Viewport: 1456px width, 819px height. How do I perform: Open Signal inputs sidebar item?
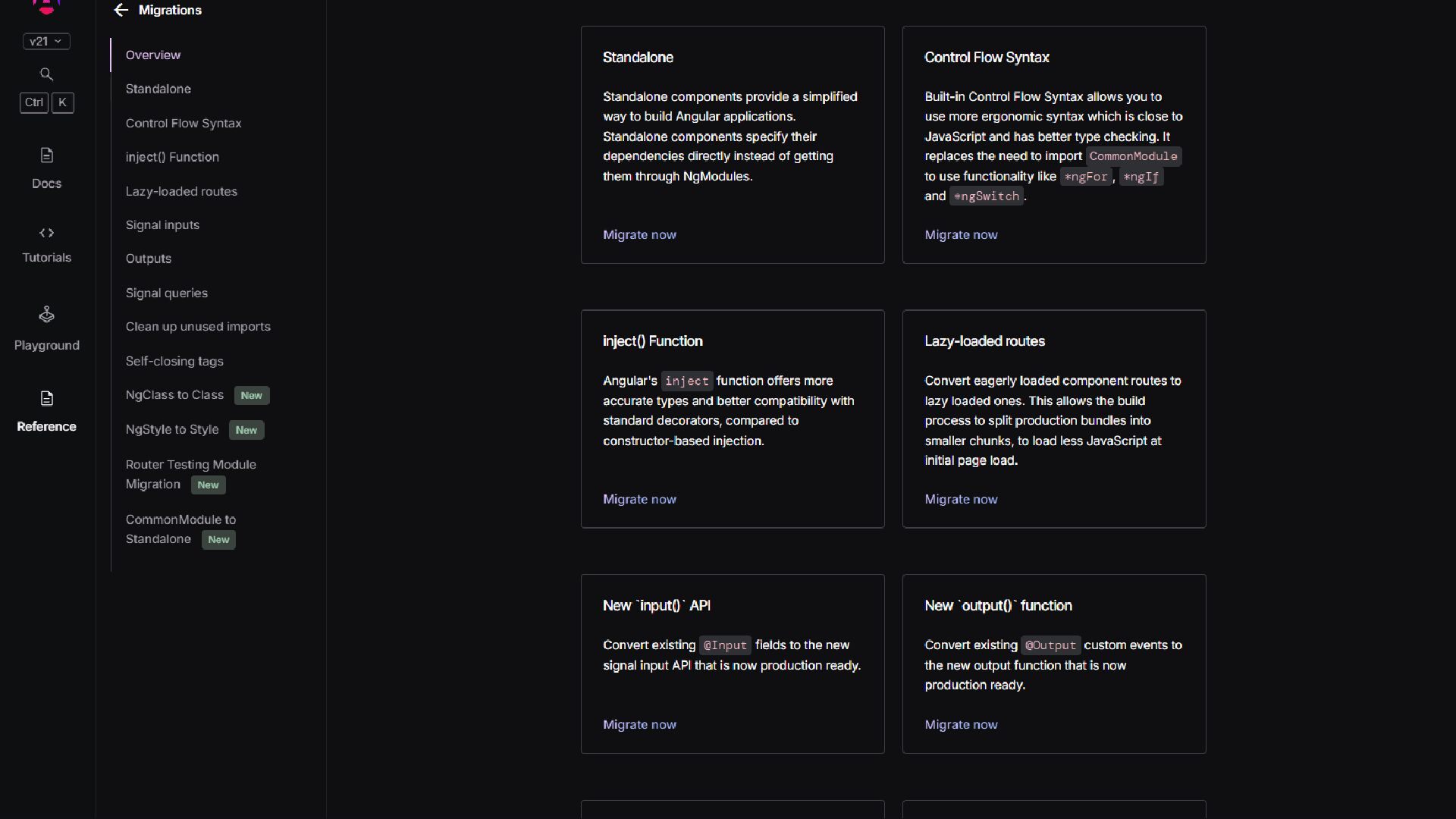pyautogui.click(x=162, y=225)
